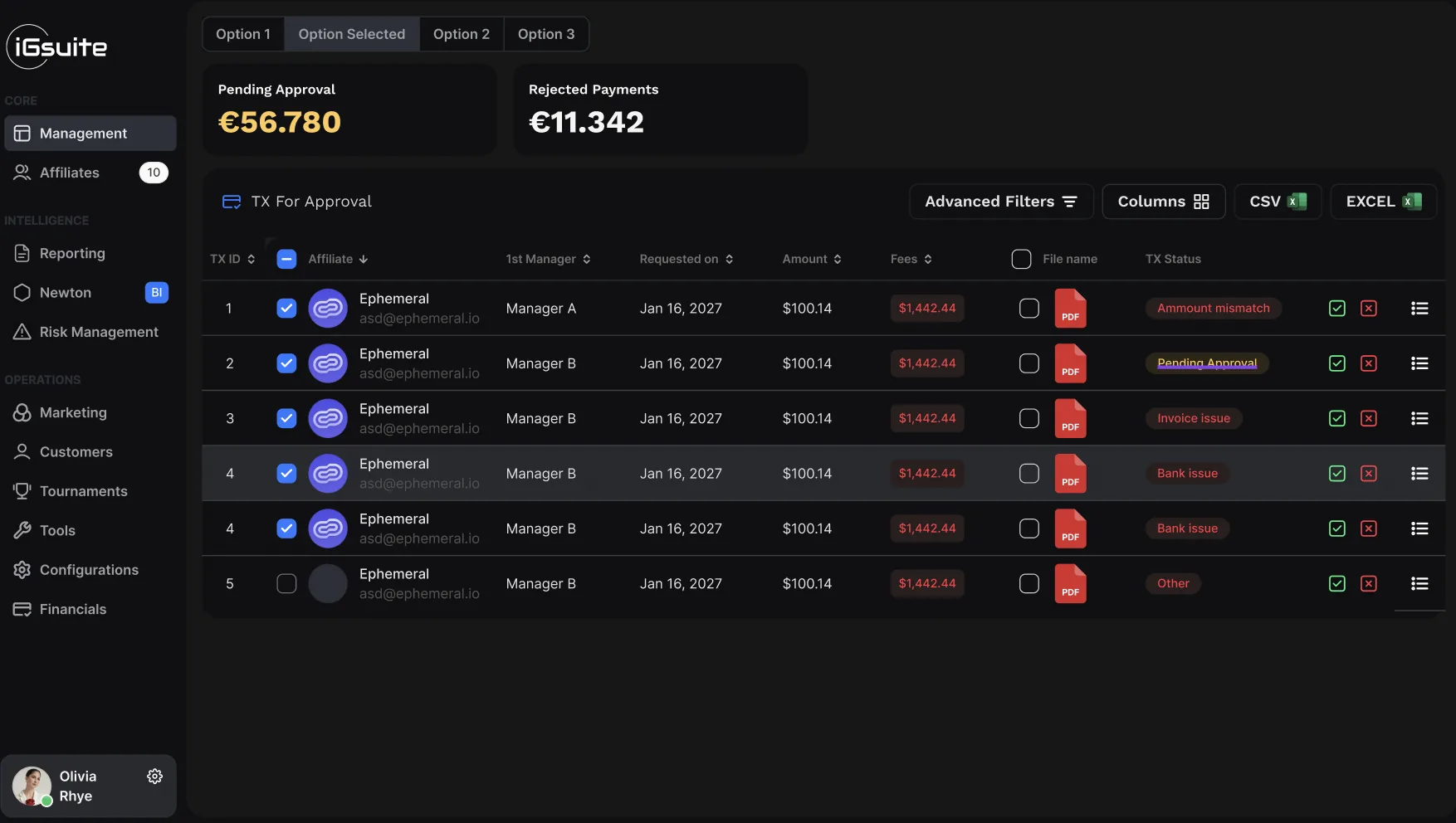Toggle the select-all checkbox in Affiliate header

tap(286, 259)
